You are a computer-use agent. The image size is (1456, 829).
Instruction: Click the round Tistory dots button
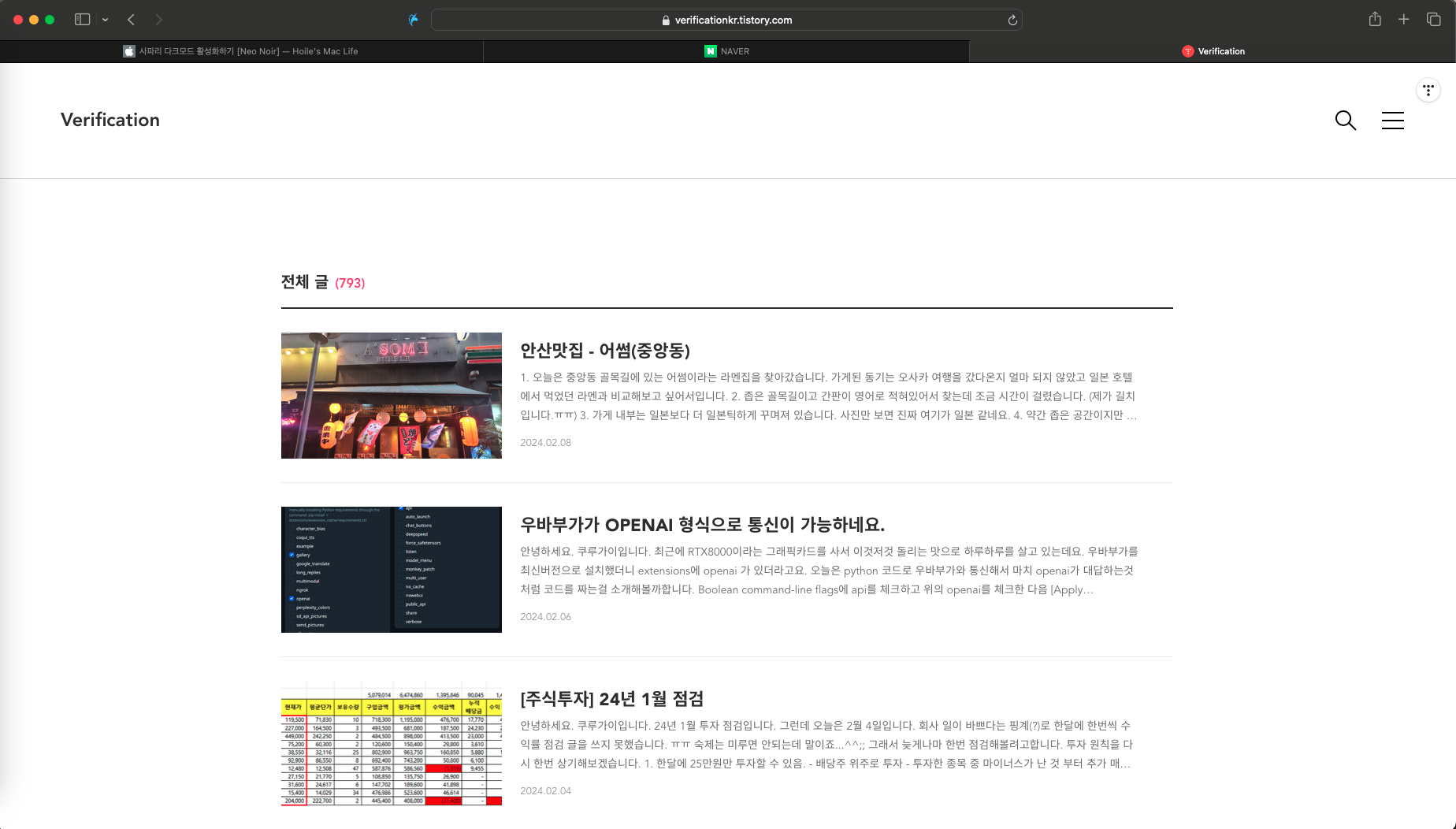[x=1428, y=90]
